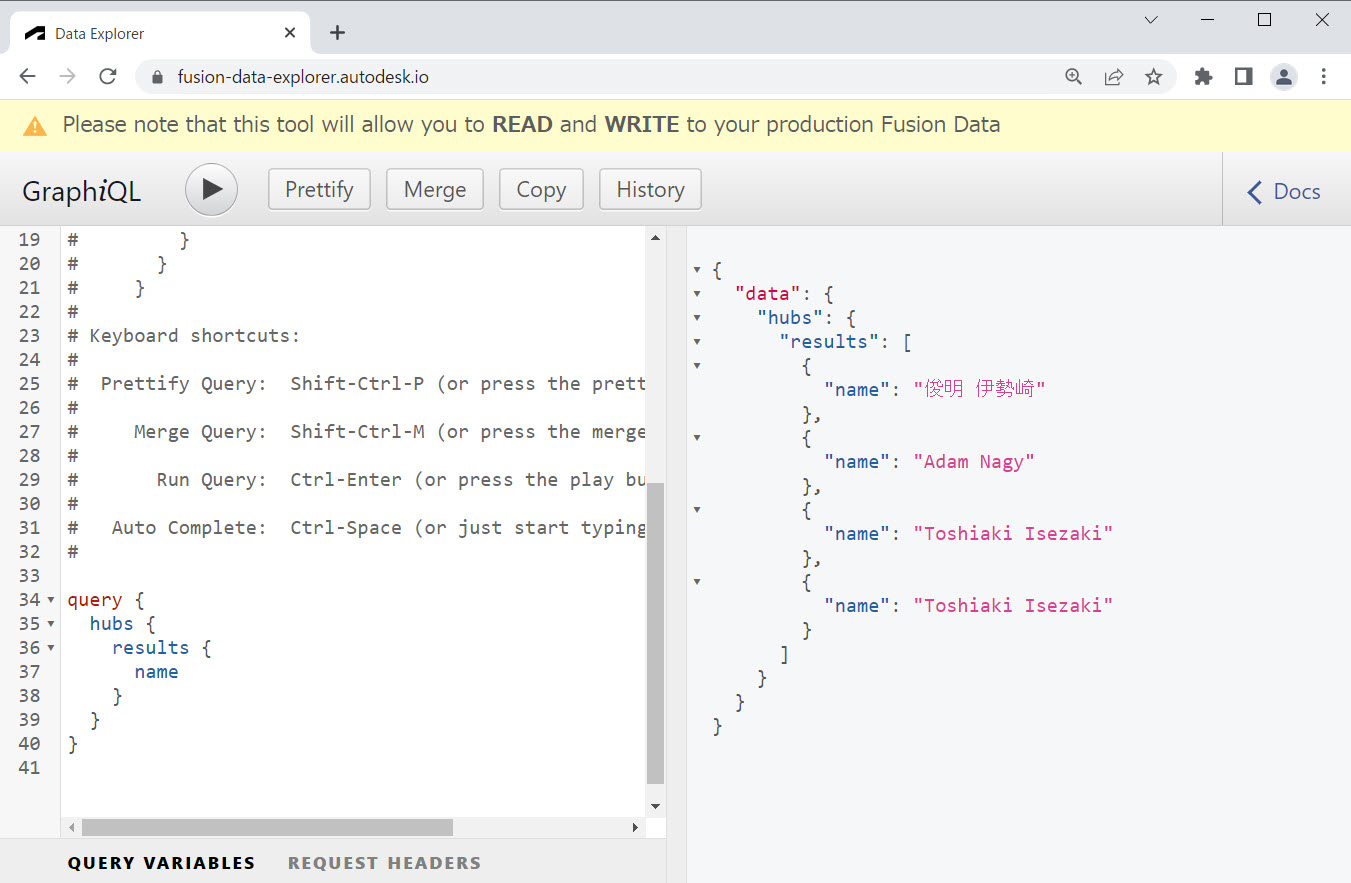Collapse the query block at line 34
The image size is (1351, 883).
tap(51, 600)
